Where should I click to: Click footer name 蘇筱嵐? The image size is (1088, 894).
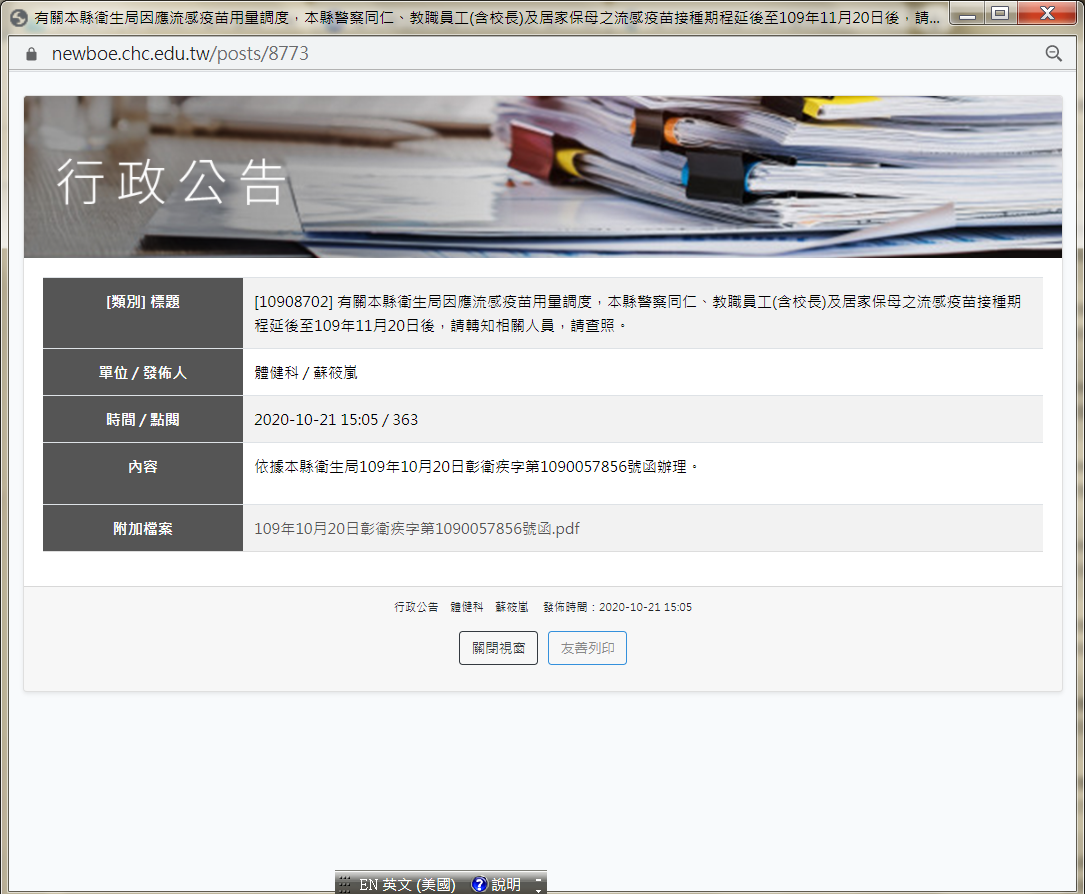512,607
